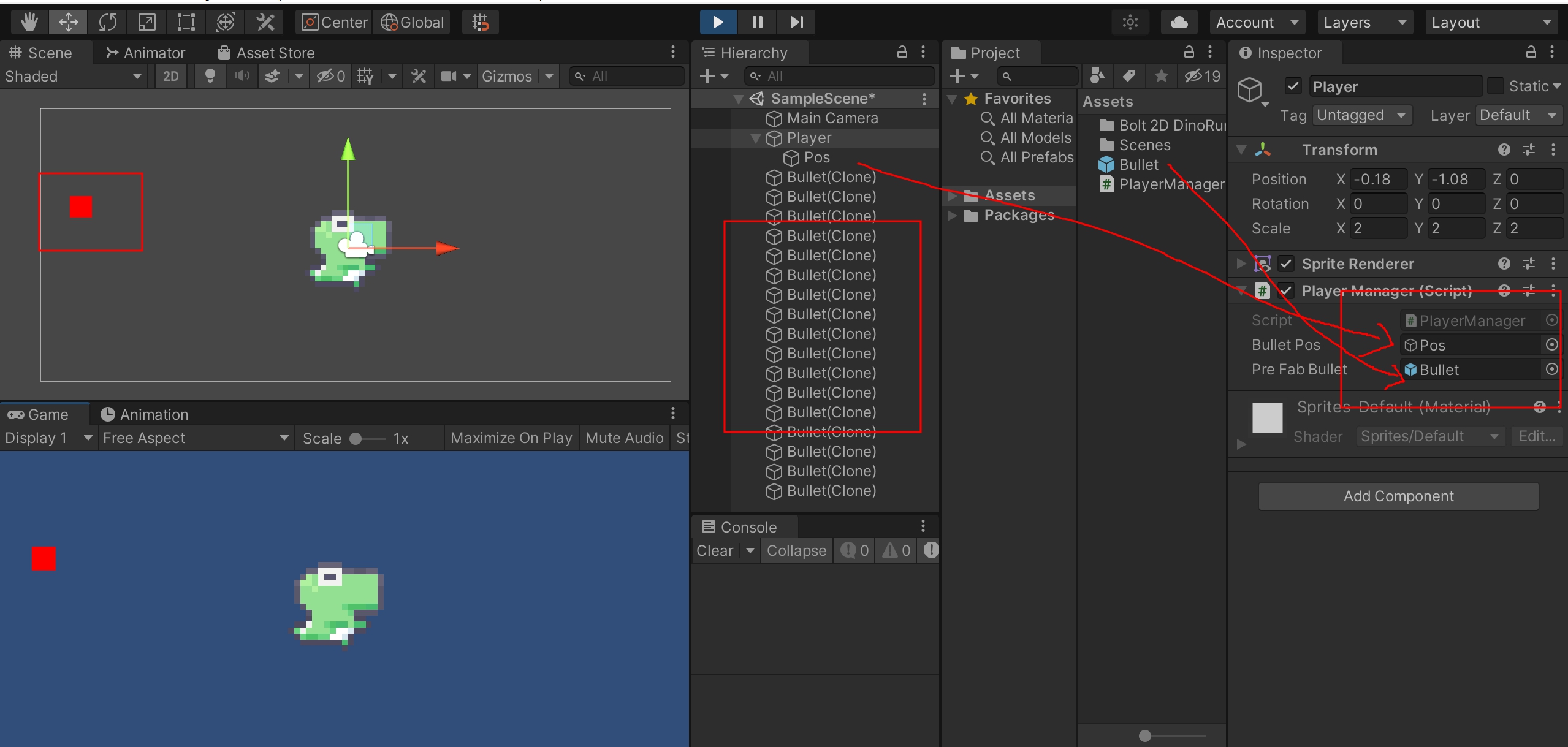Toggle hidden objects visibility in Scene view
Screen dimensions: 1568x747
[x=331, y=76]
